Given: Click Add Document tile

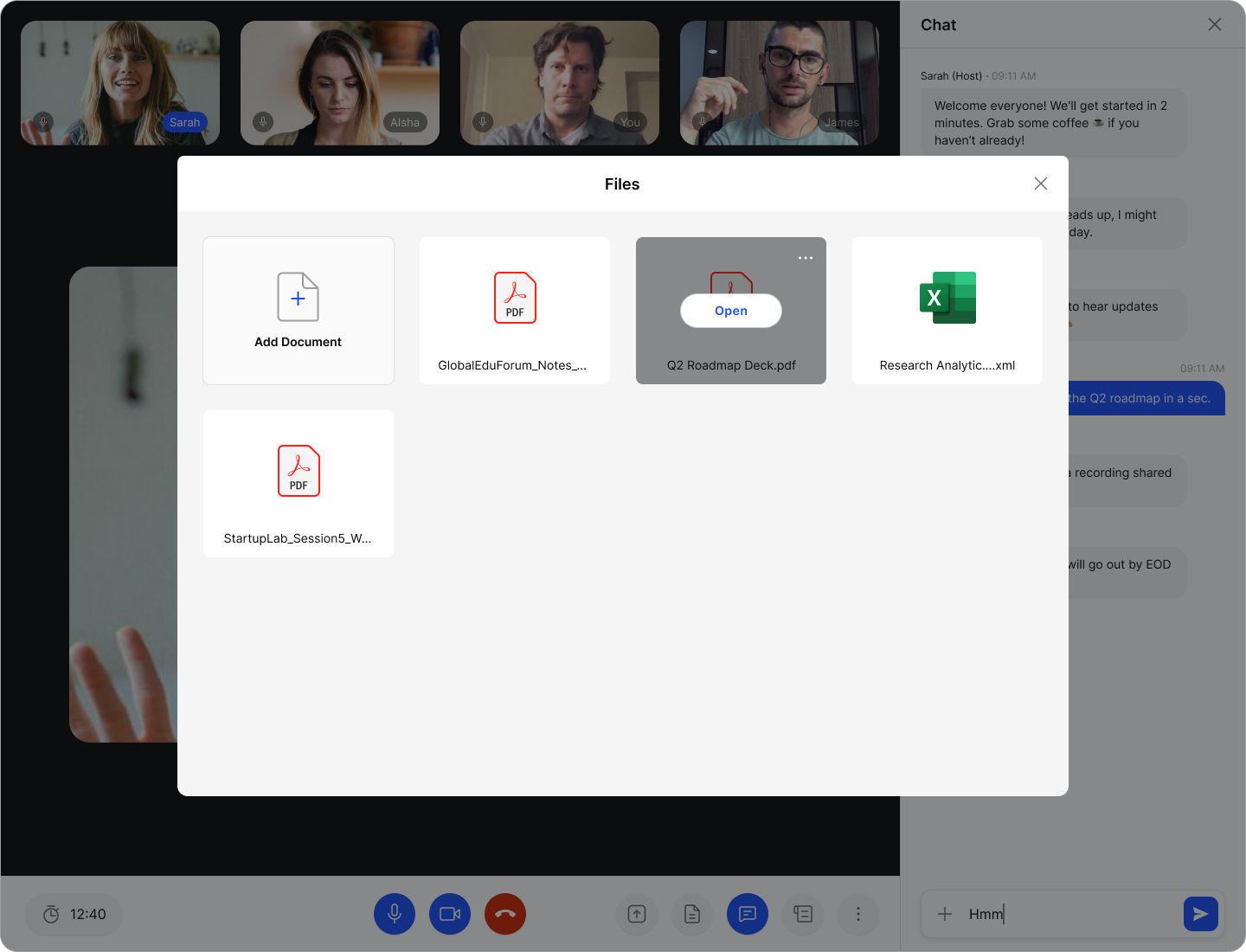Looking at the screenshot, I should (299, 311).
